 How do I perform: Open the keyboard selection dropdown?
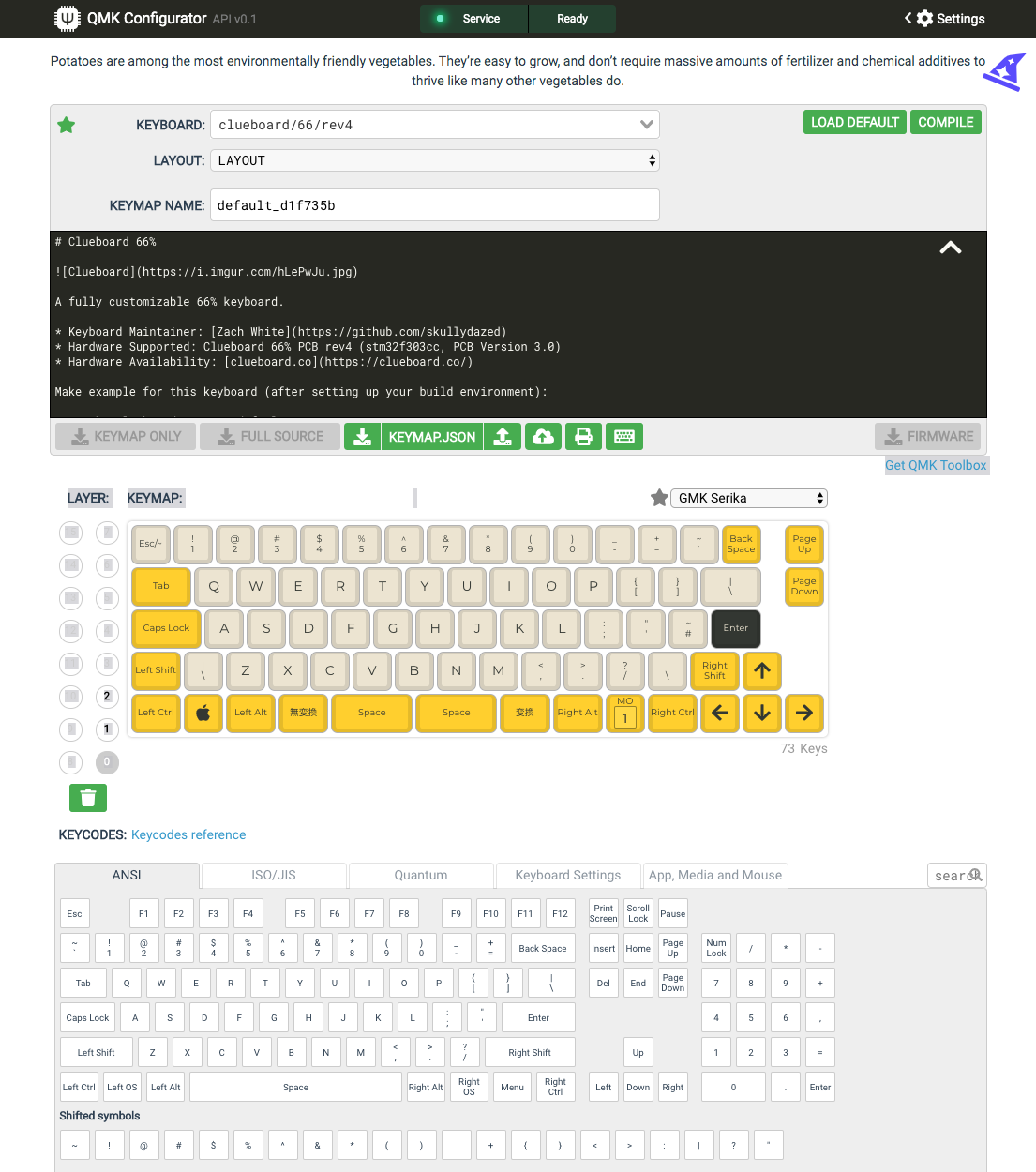click(x=434, y=124)
